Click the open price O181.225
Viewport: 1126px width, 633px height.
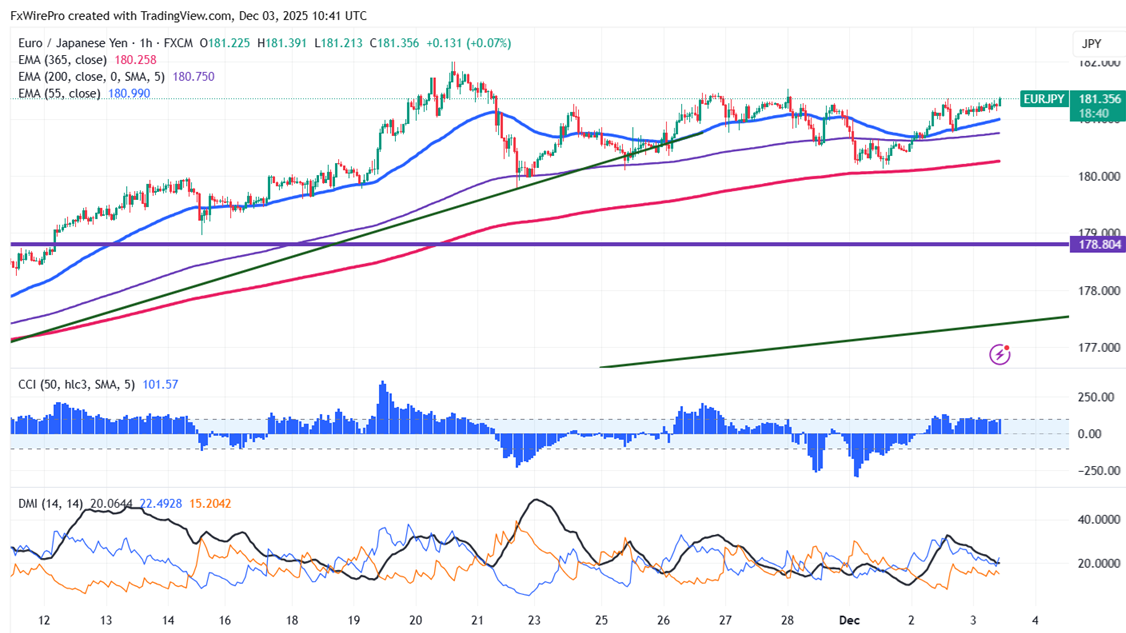click(225, 43)
